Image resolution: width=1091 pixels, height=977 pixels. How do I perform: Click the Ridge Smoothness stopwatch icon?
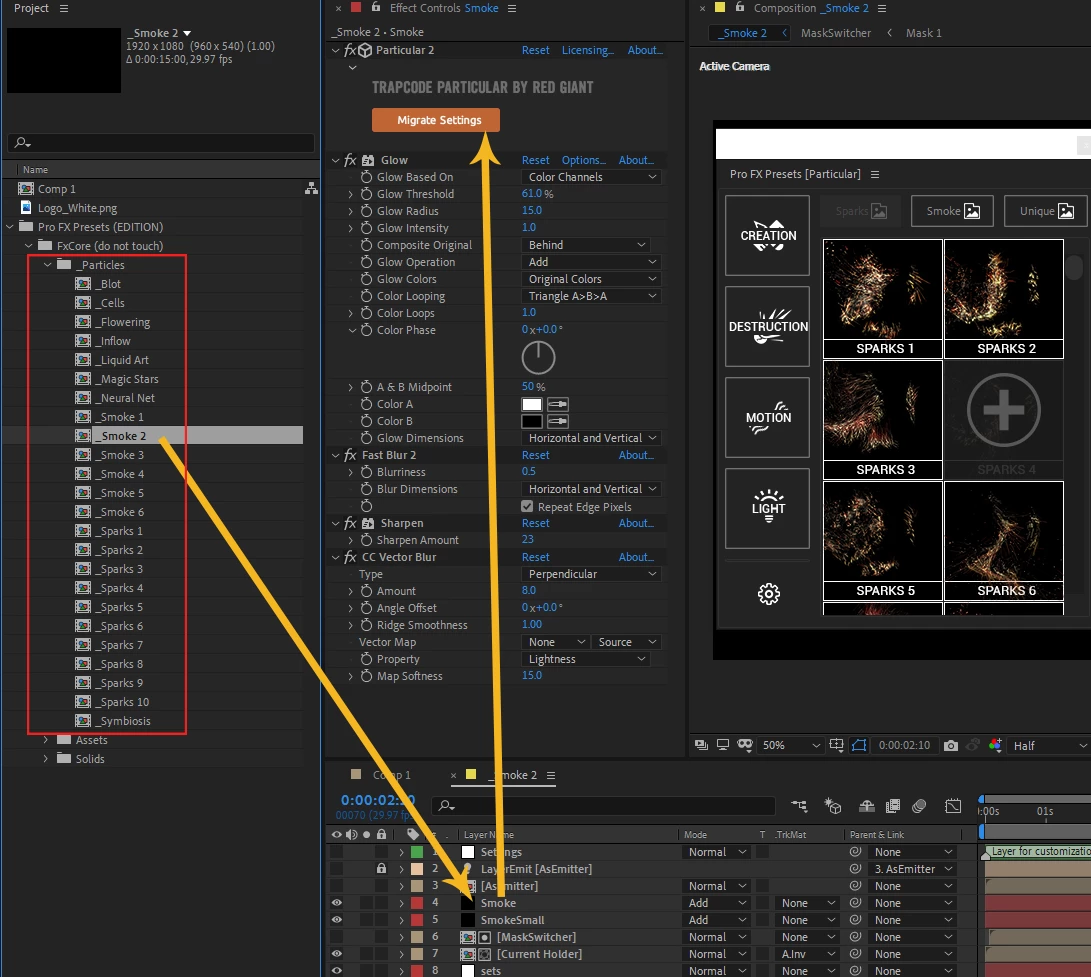click(366, 625)
